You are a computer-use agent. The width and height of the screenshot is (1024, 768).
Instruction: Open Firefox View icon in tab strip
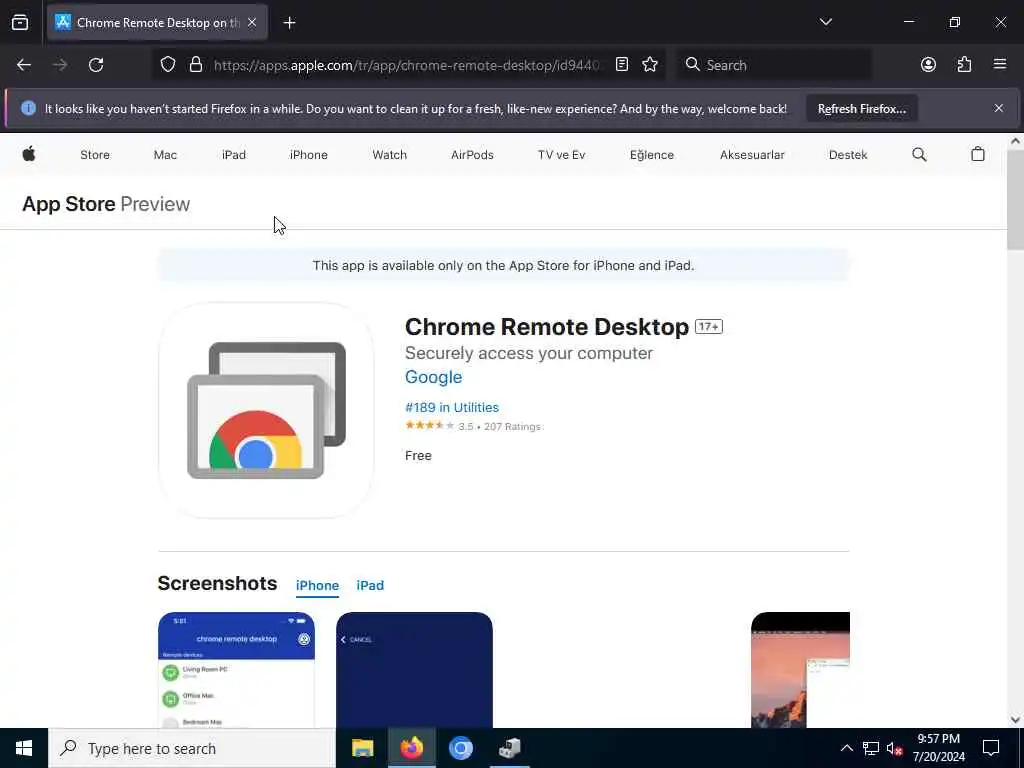[20, 23]
